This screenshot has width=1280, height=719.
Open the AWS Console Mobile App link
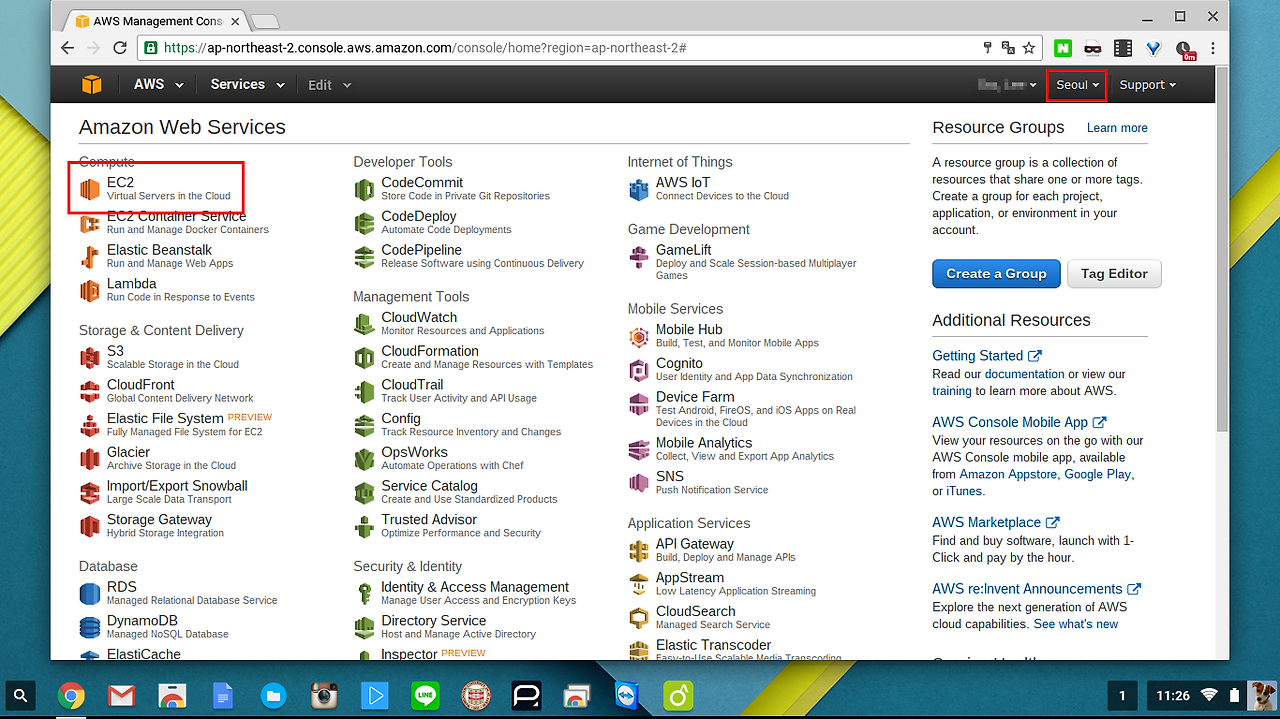click(x=1019, y=422)
